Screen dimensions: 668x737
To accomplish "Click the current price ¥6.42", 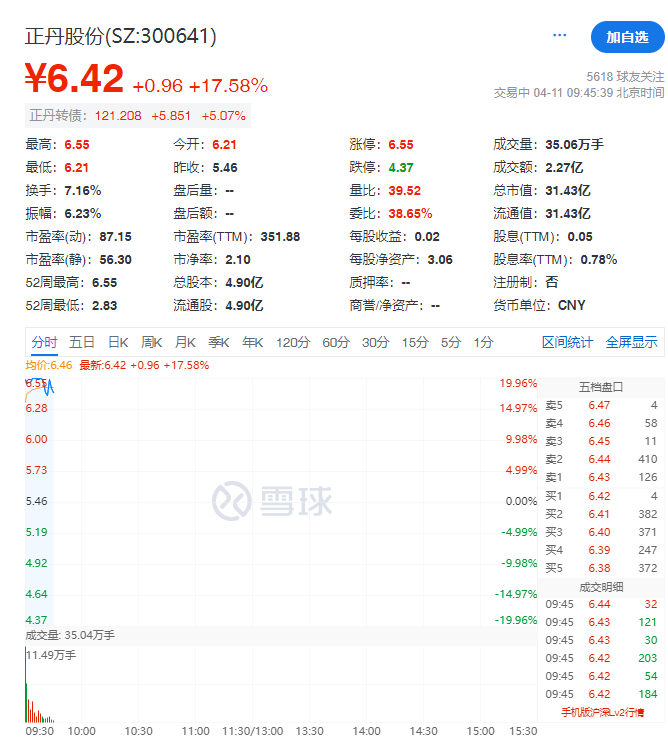I will (74, 78).
